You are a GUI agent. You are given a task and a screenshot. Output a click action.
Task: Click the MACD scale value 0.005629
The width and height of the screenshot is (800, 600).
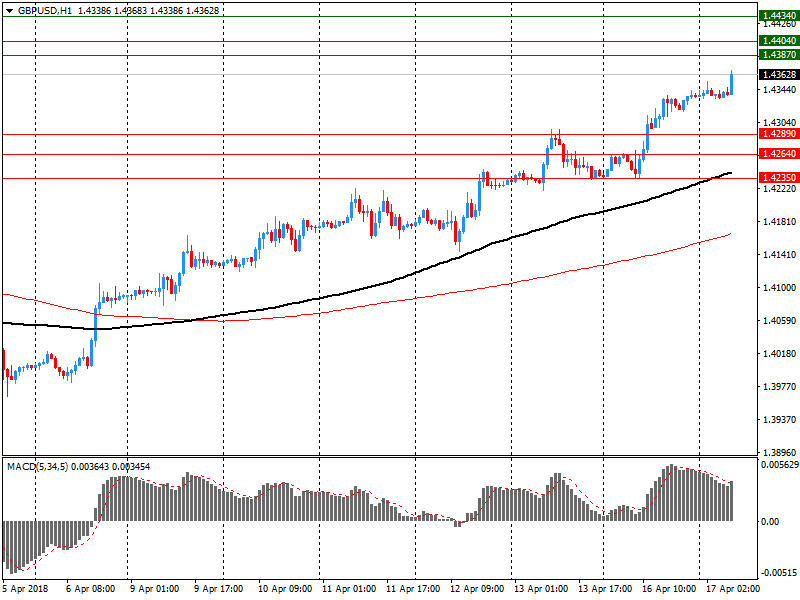tap(780, 465)
